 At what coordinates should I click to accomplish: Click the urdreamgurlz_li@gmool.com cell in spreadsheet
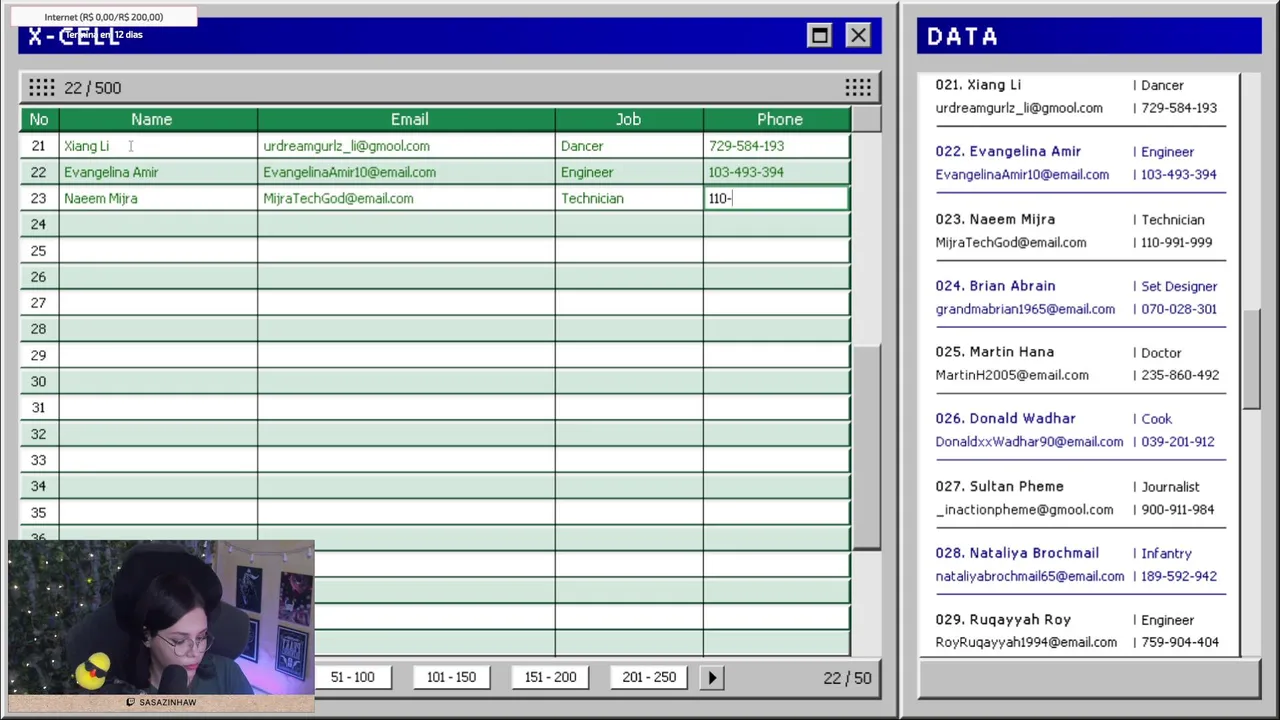click(x=406, y=146)
